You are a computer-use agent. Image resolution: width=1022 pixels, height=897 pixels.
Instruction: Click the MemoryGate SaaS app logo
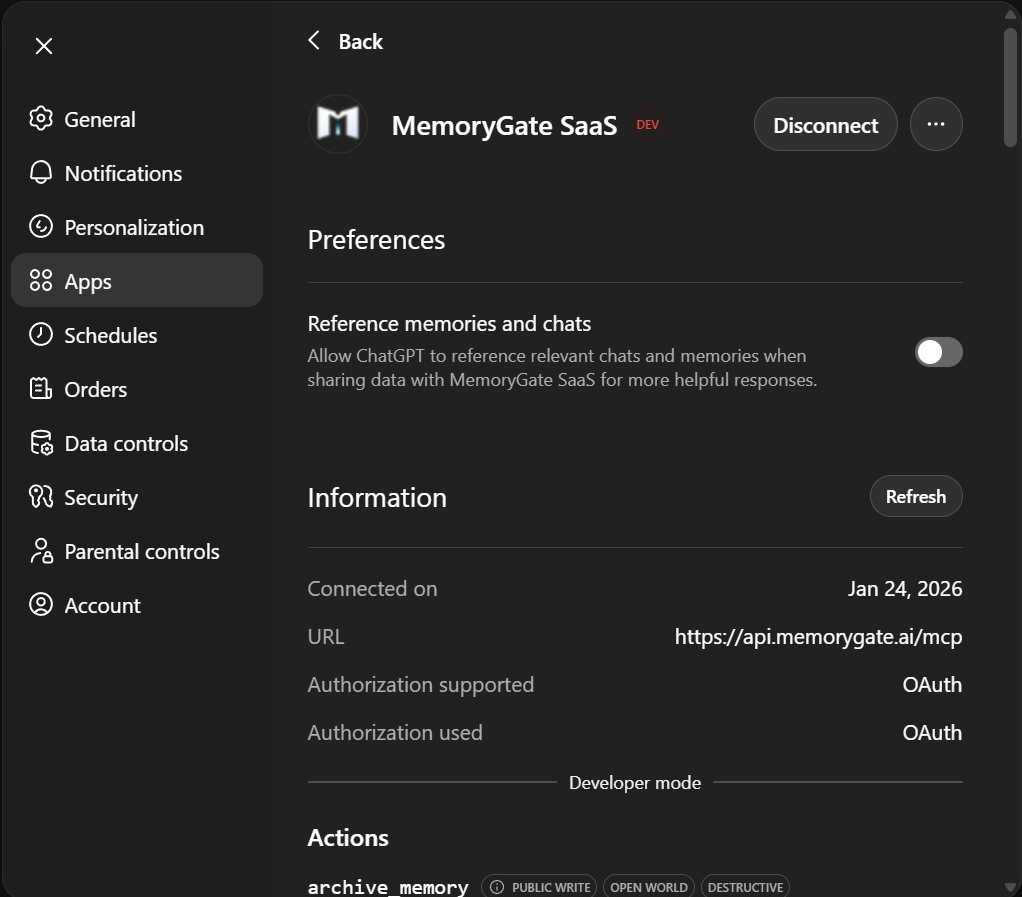point(337,124)
